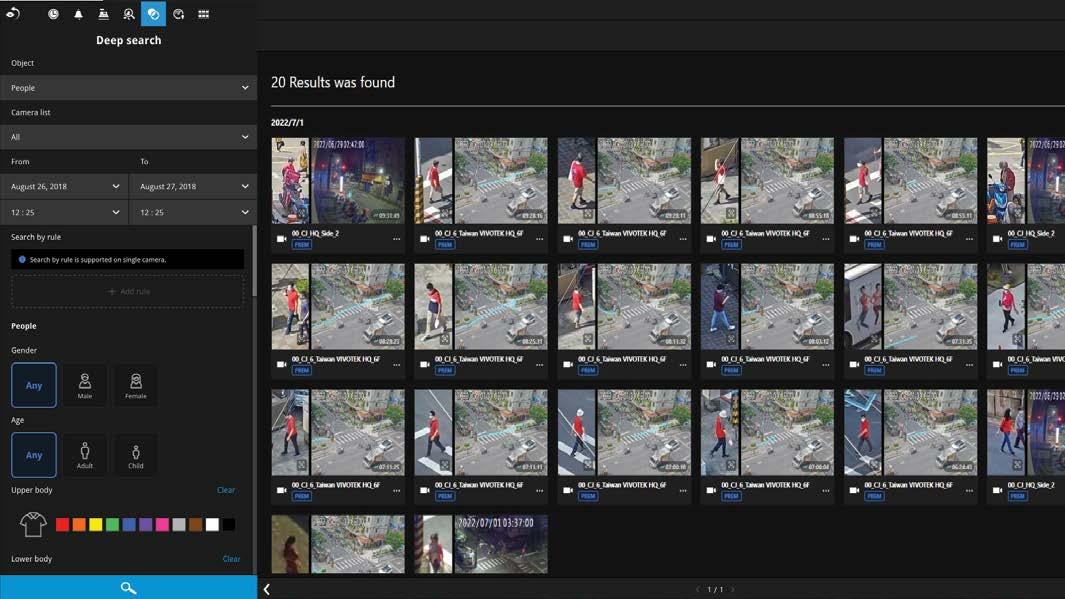The width and height of the screenshot is (1065, 599).
Task: Open the To date dropdown August 27, 2018
Action: (193, 186)
